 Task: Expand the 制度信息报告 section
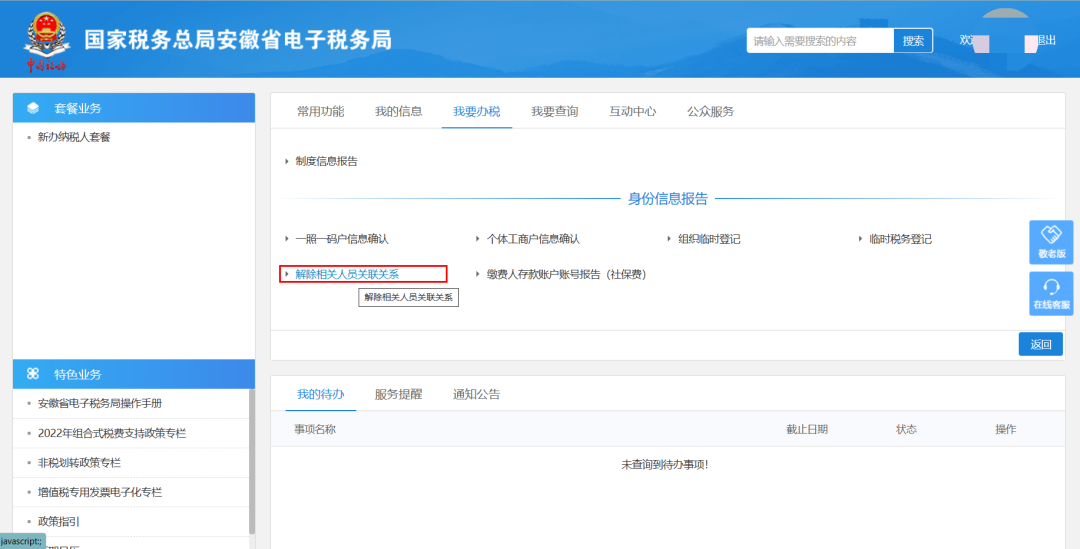[x=326, y=161]
